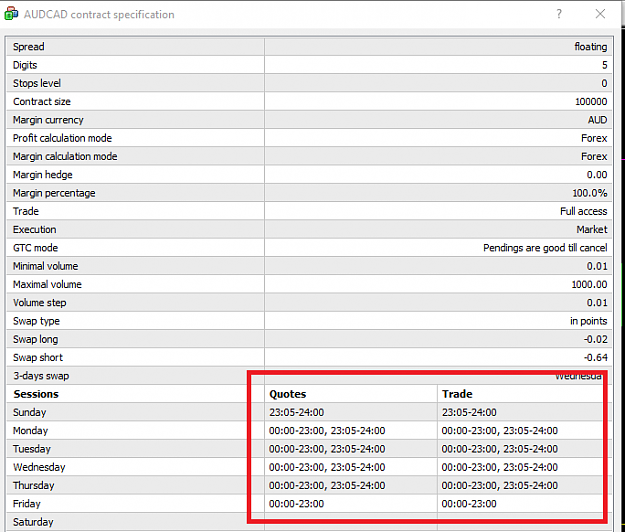Select the Tuesday session row label
This screenshot has width=625, height=532.
point(31,449)
